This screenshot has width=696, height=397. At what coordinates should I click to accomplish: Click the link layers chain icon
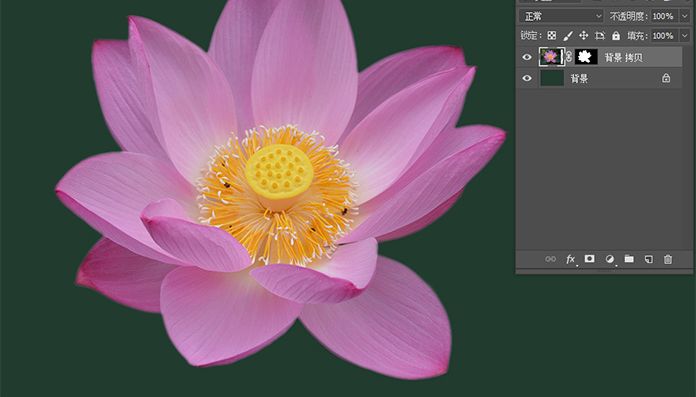coord(550,259)
